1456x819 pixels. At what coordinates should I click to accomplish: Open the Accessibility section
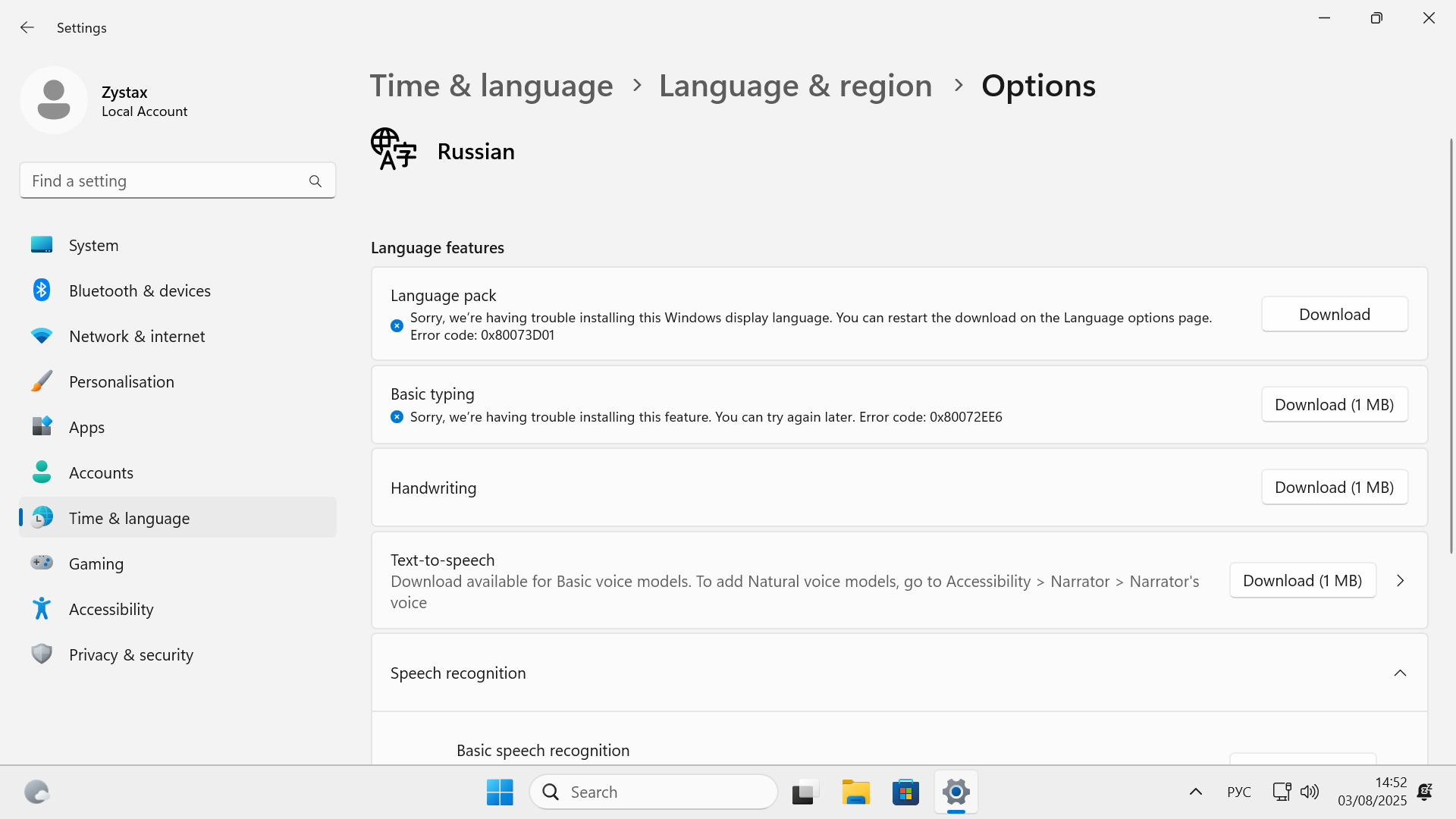111,609
